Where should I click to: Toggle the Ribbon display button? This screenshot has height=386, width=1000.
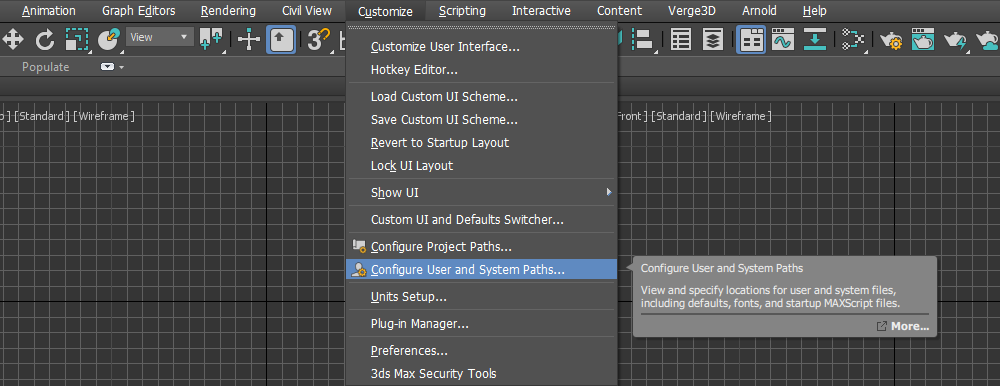751,40
